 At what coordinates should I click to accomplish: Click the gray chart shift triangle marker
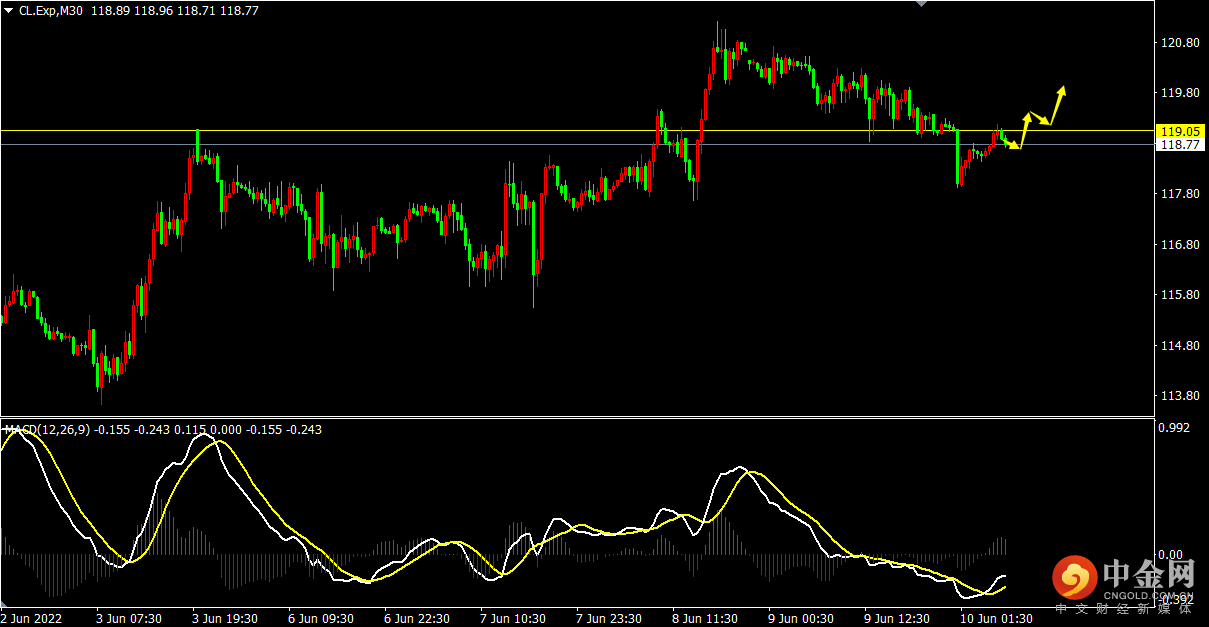(x=922, y=5)
